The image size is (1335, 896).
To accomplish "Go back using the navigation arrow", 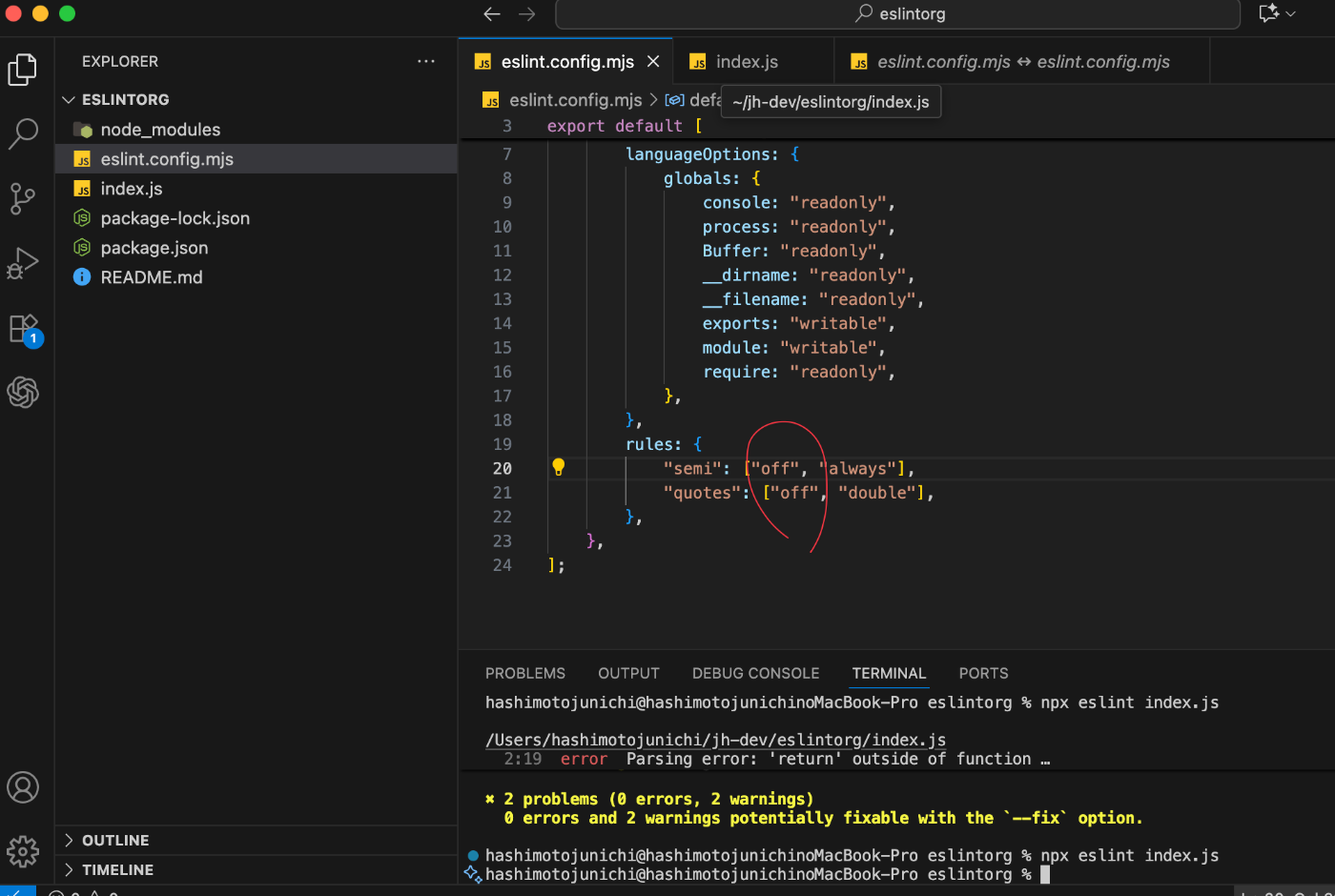I will pos(492,13).
